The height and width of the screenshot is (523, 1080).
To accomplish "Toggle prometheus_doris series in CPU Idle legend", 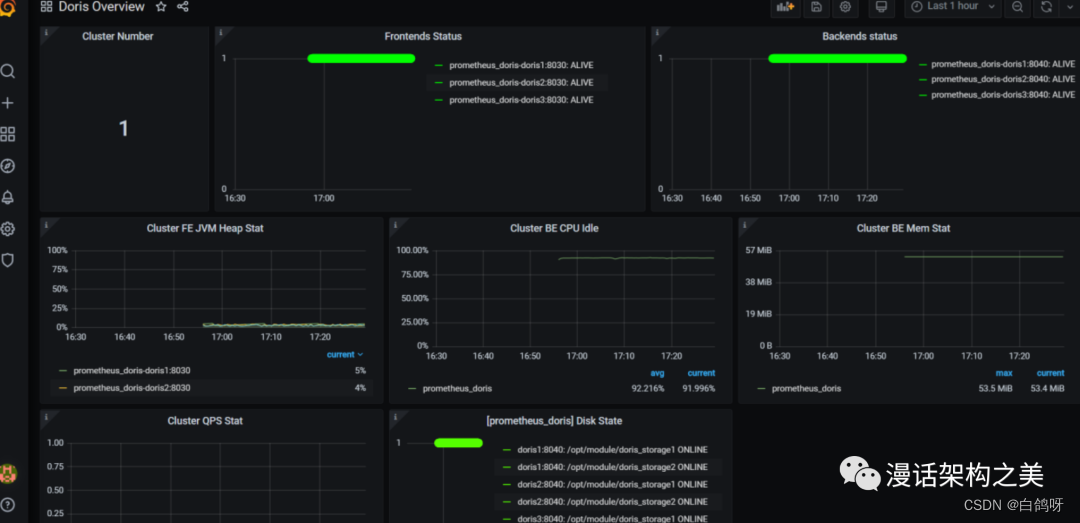I will (457, 389).
